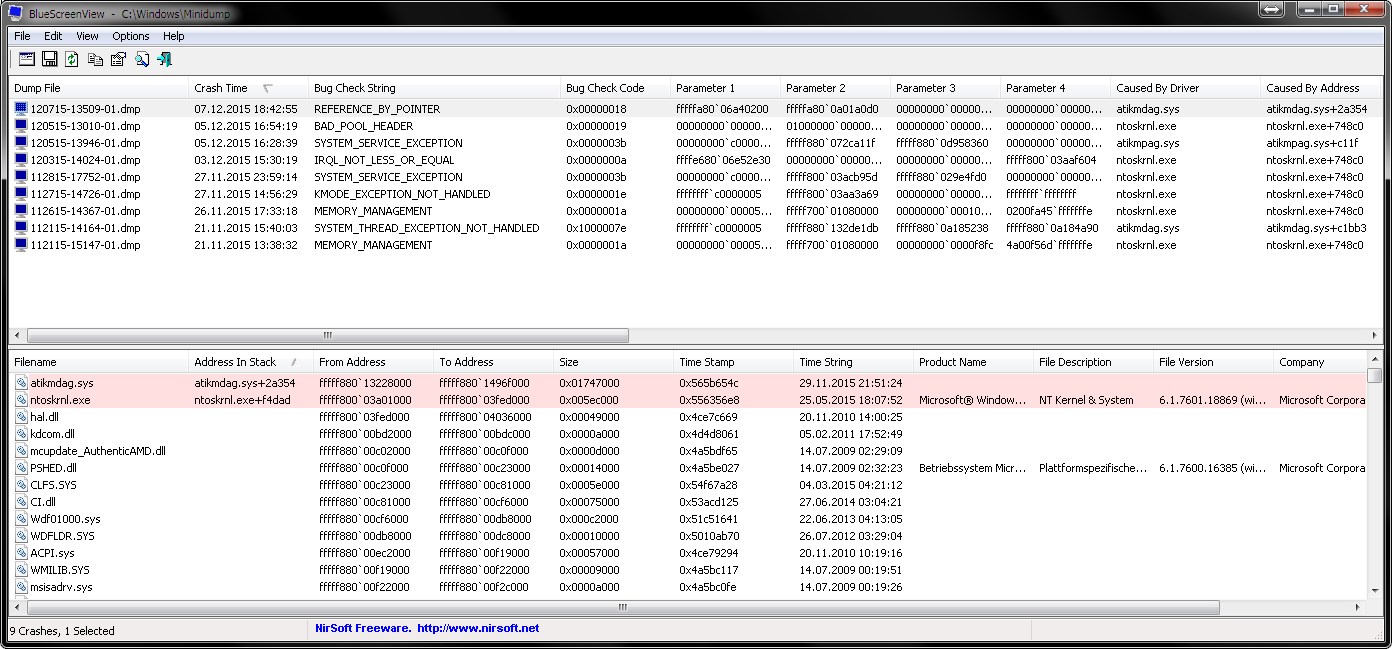Click bug check code 0x1000007e cell
This screenshot has height=649, width=1392.
tap(596, 228)
